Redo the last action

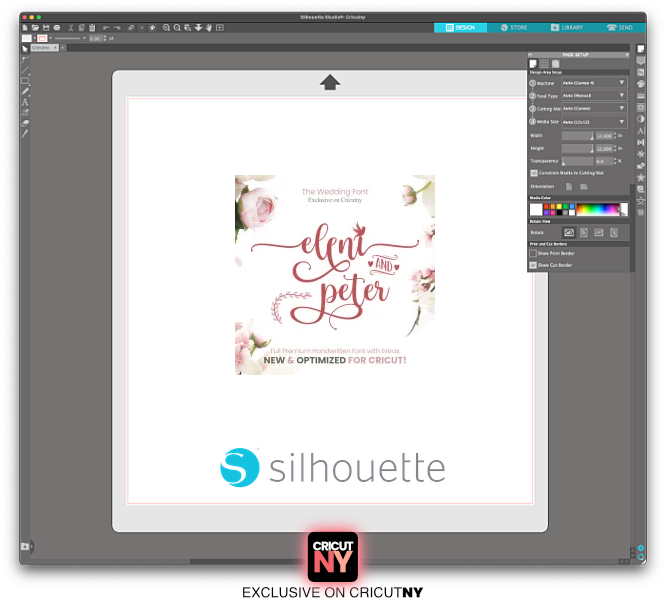click(x=117, y=28)
